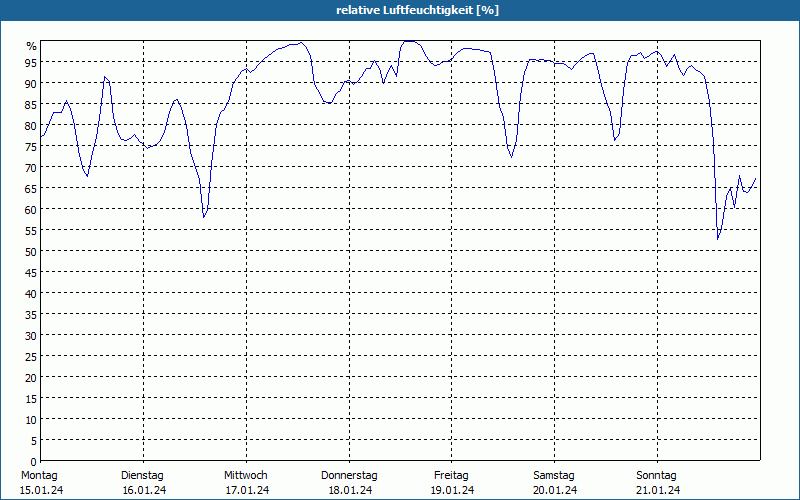Select the date 18.01.24
Screen dimensions: 800x500
[351, 490]
